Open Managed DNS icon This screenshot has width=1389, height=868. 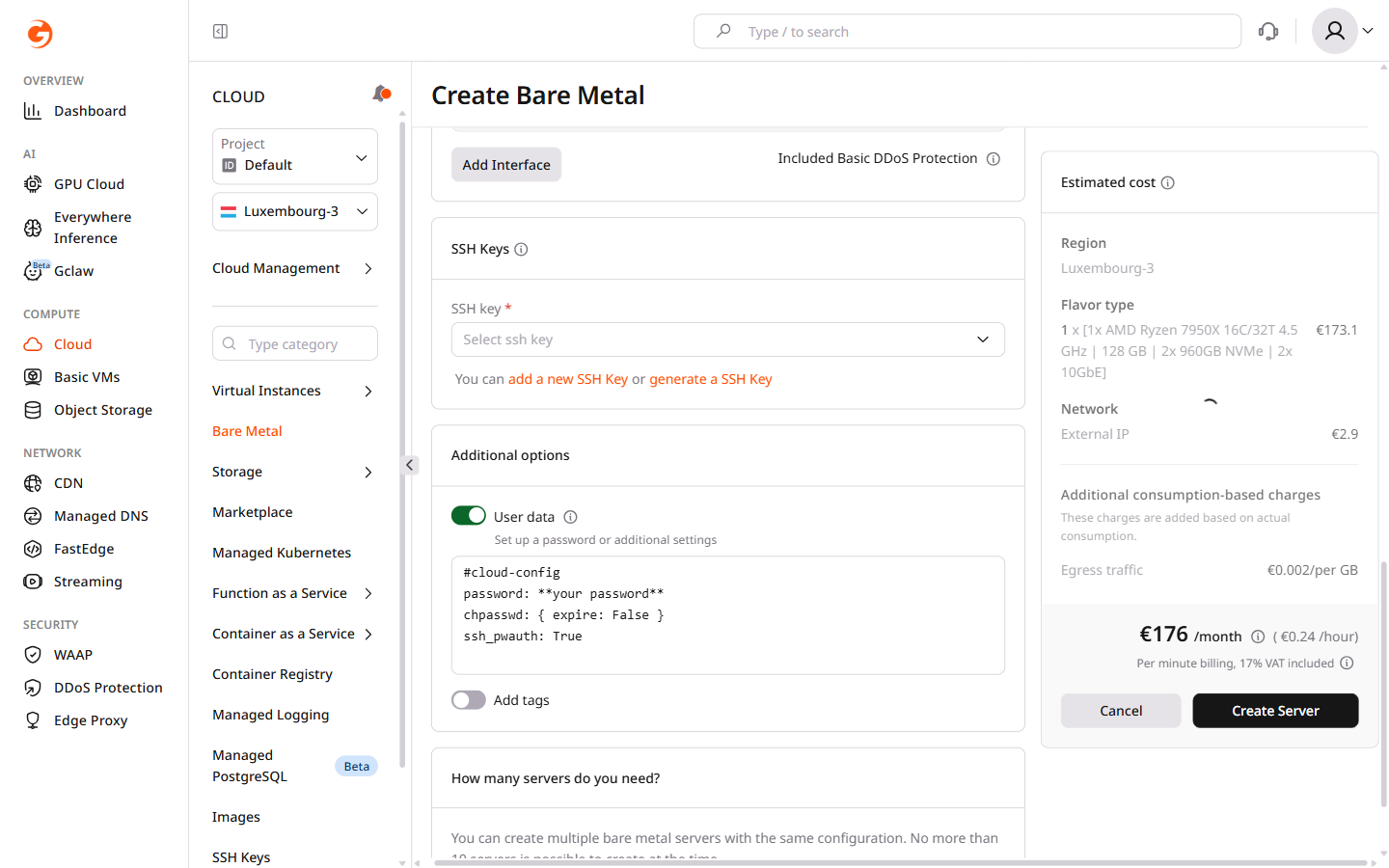[33, 516]
